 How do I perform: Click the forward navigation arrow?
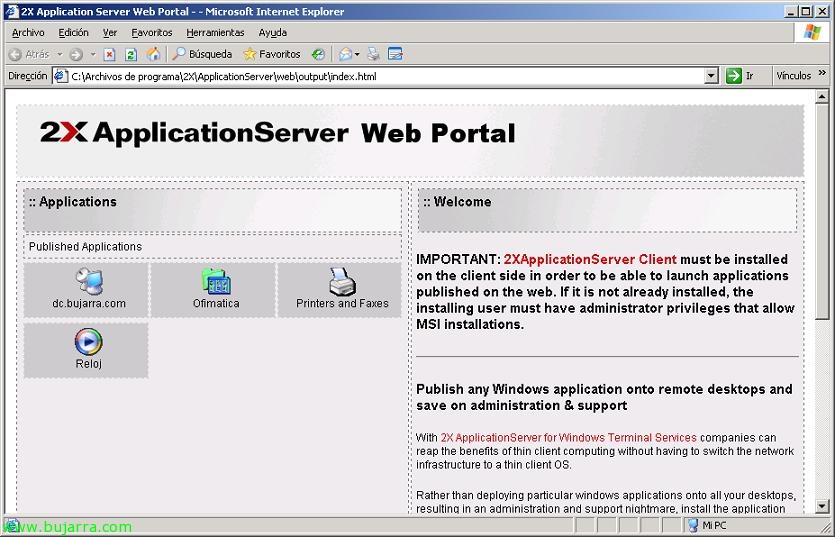[x=76, y=54]
